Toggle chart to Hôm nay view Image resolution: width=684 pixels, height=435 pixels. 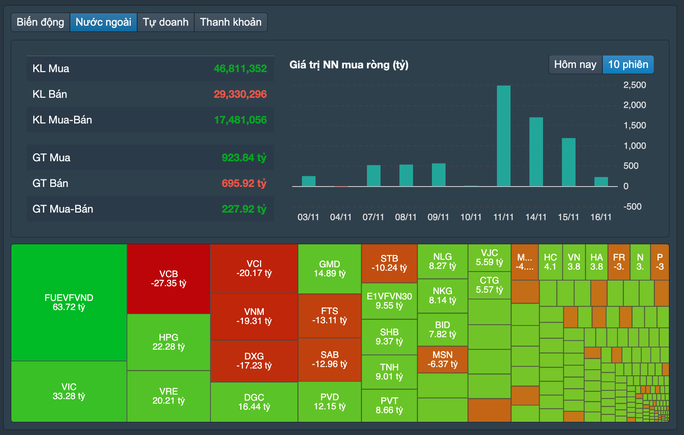pos(575,64)
